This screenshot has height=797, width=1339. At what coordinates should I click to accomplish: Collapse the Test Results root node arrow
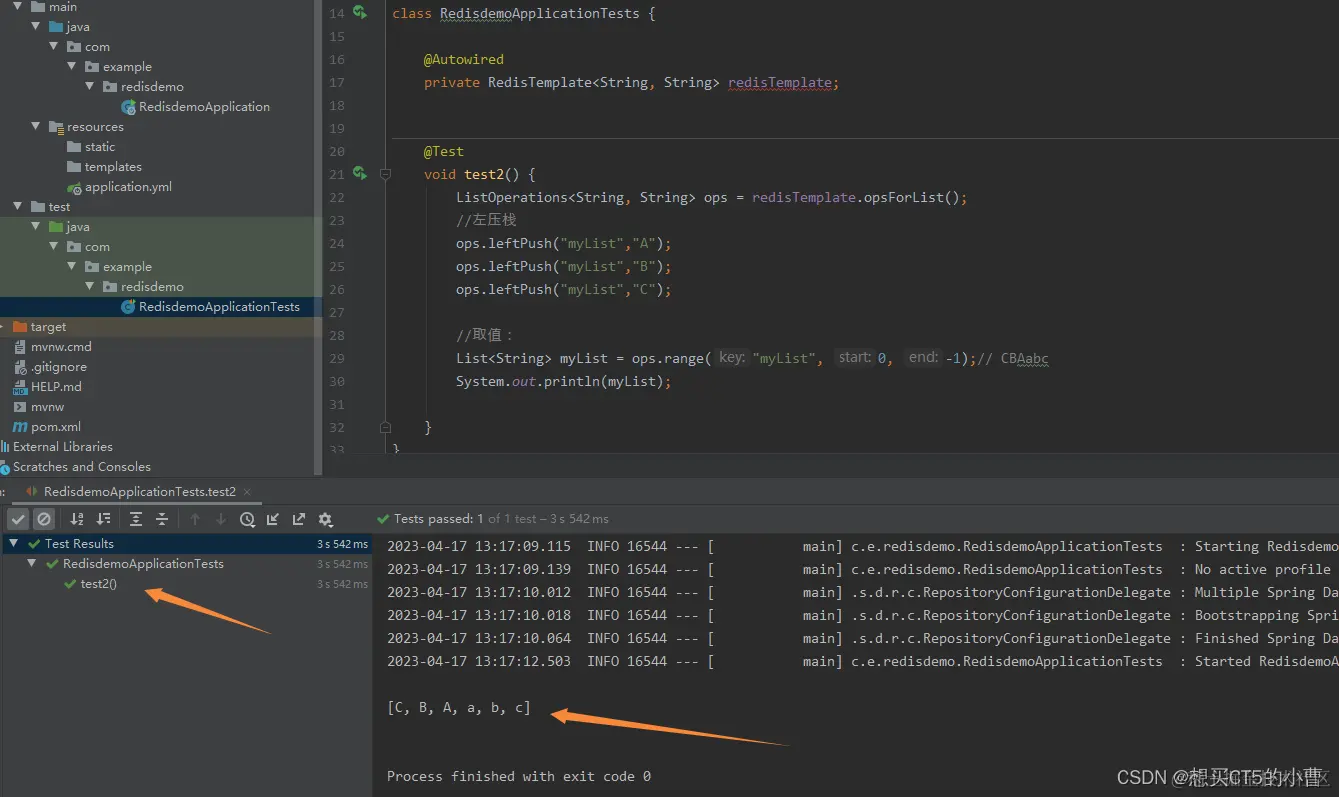pyautogui.click(x=16, y=544)
